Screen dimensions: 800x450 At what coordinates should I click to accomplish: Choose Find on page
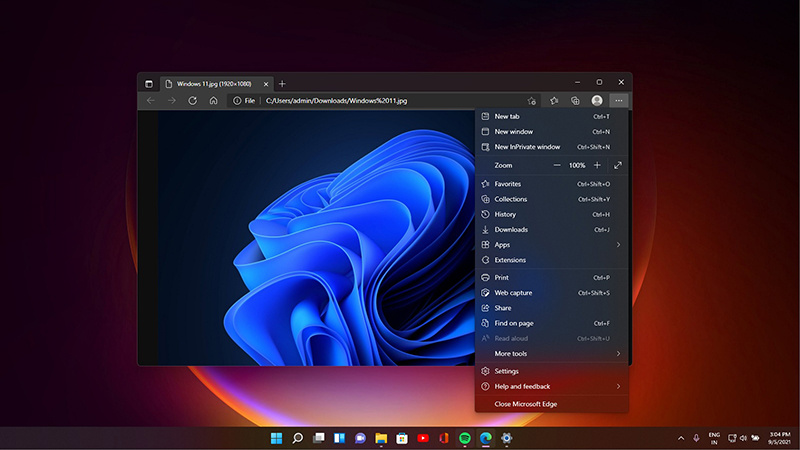point(552,323)
